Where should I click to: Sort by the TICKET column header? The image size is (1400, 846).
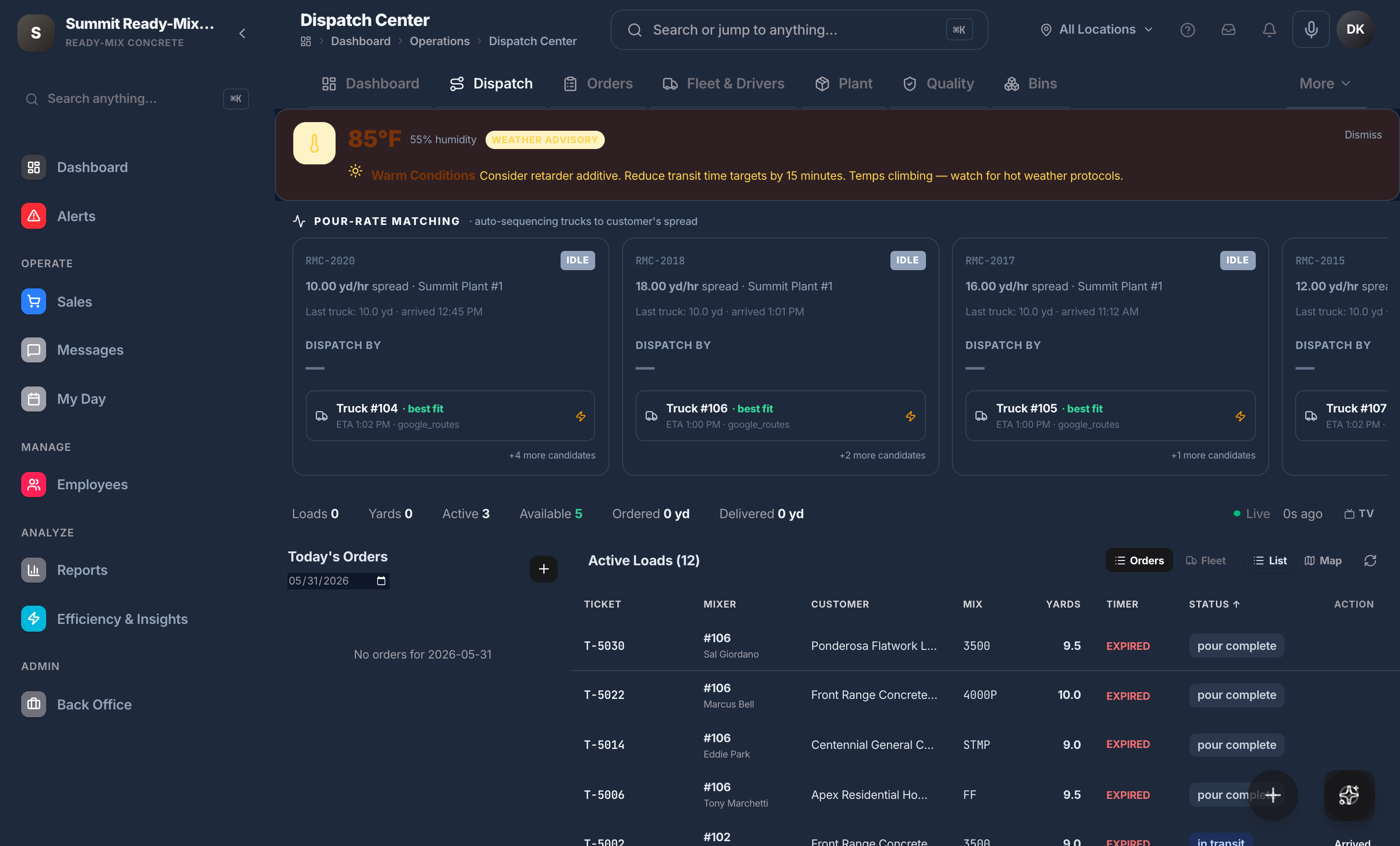(602, 604)
